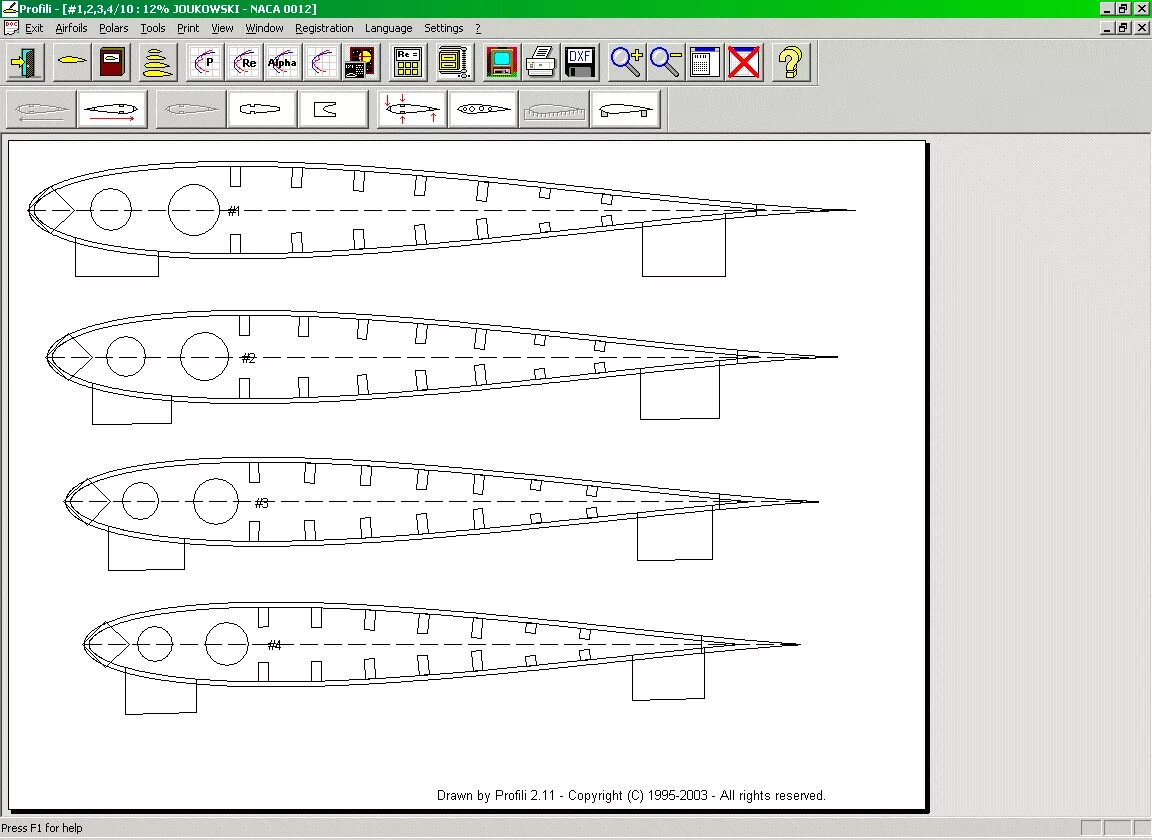Image resolution: width=1152 pixels, height=840 pixels.
Task: Zoom in with the magnifier plus icon
Action: (627, 62)
